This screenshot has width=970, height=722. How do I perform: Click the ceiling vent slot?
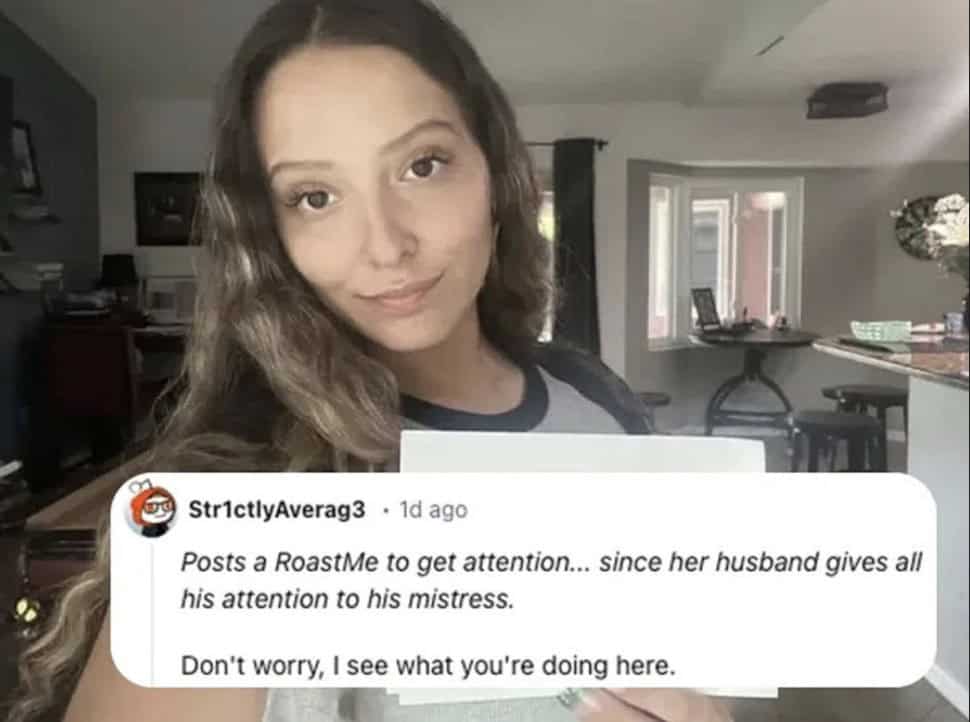[x=768, y=46]
